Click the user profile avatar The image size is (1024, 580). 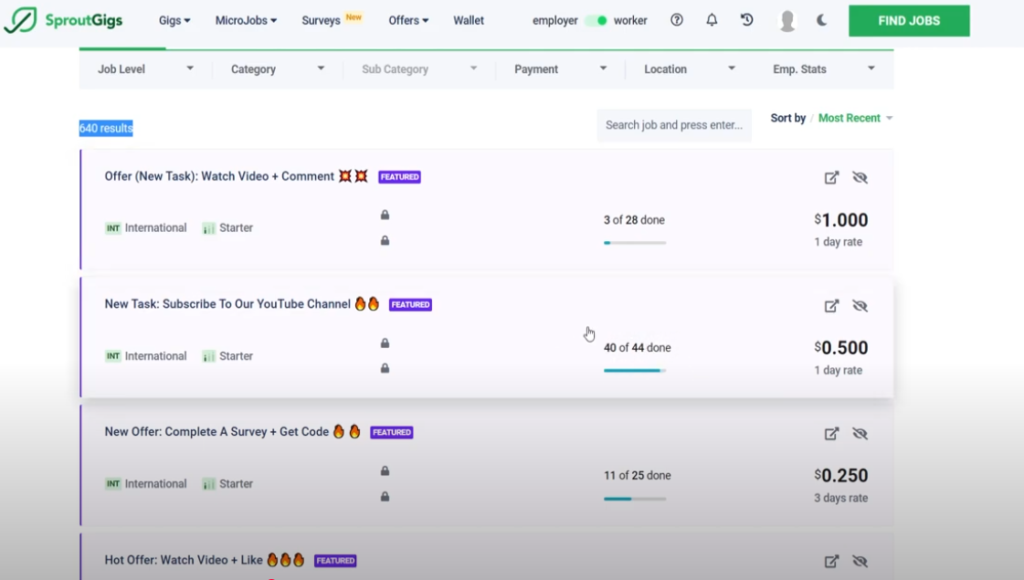[x=787, y=21]
